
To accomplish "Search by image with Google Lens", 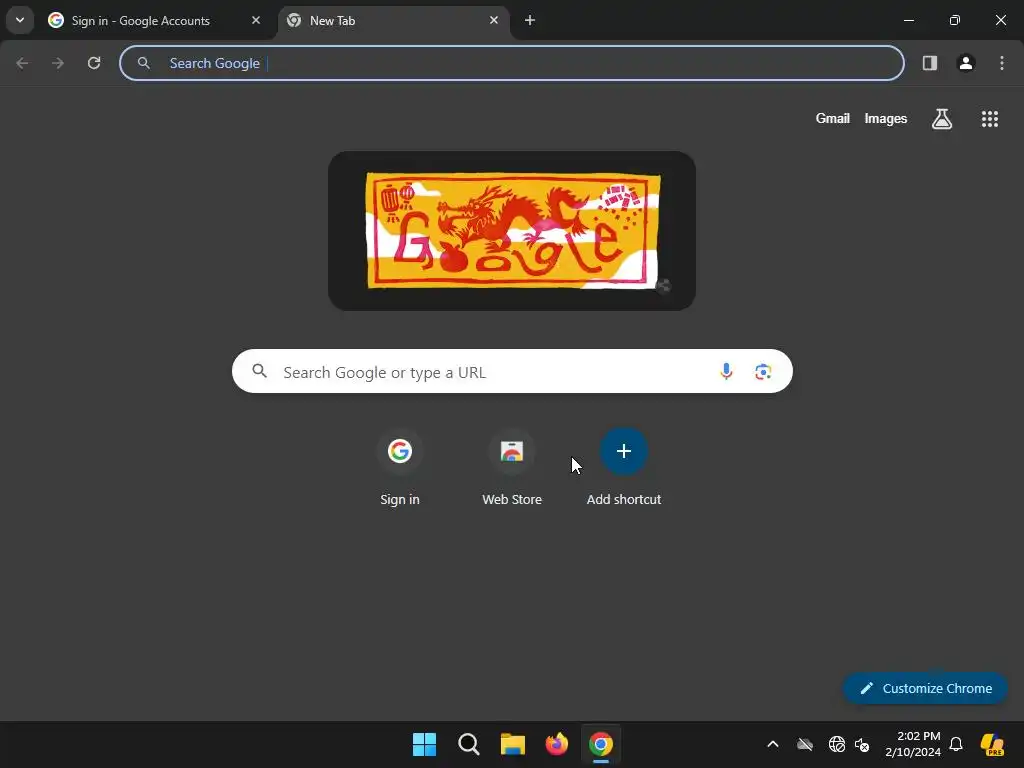I will [x=763, y=372].
